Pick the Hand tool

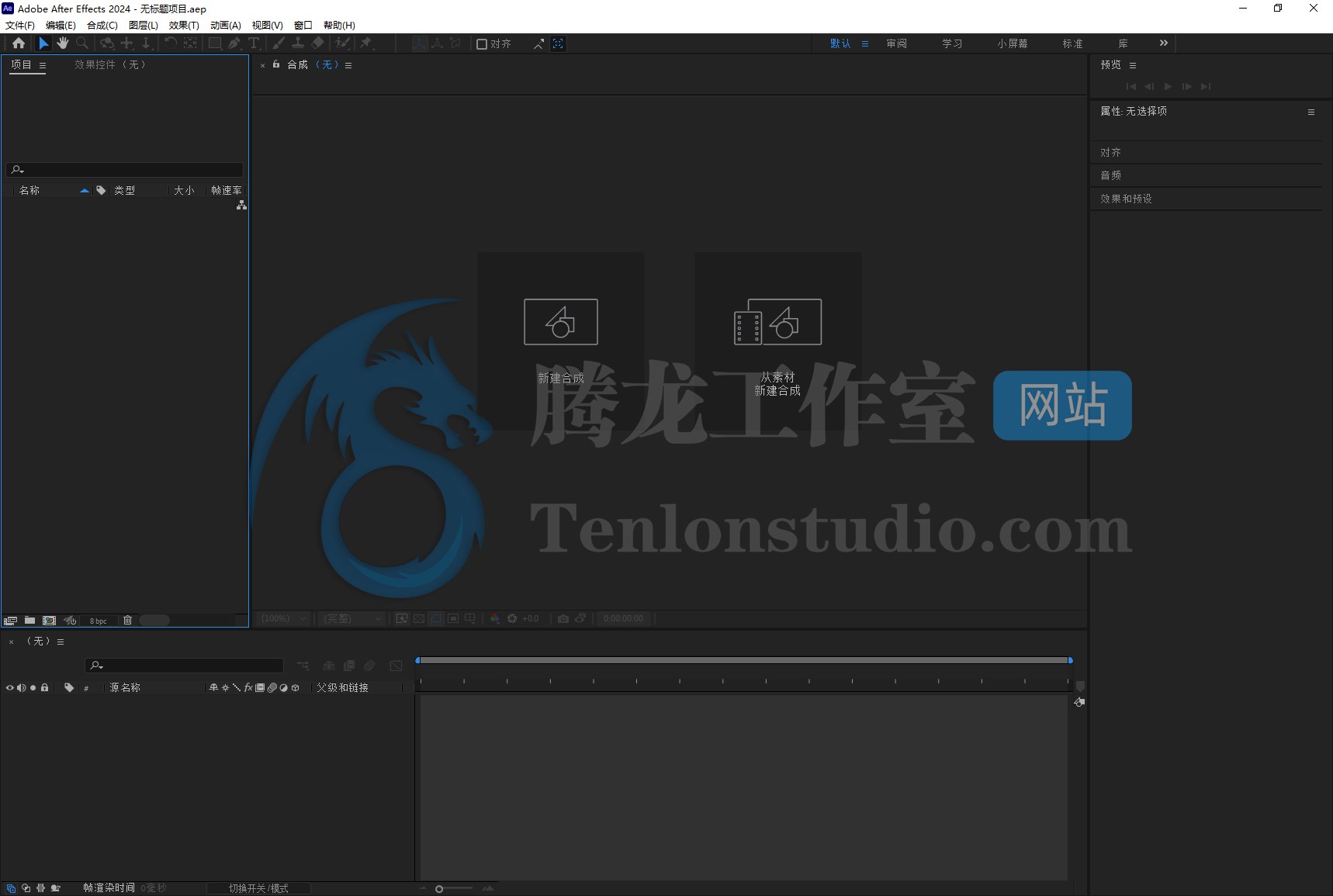point(62,43)
